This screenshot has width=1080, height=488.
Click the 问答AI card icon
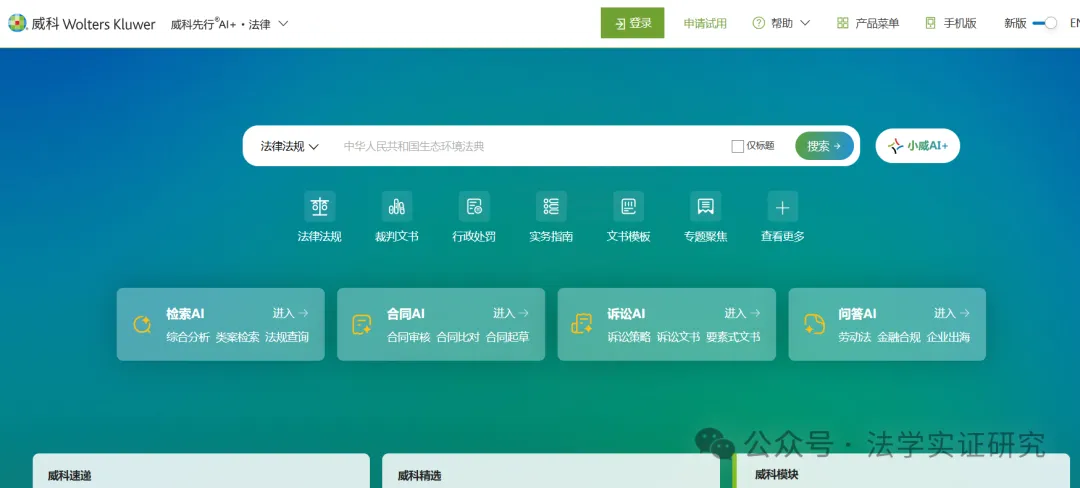tap(814, 324)
